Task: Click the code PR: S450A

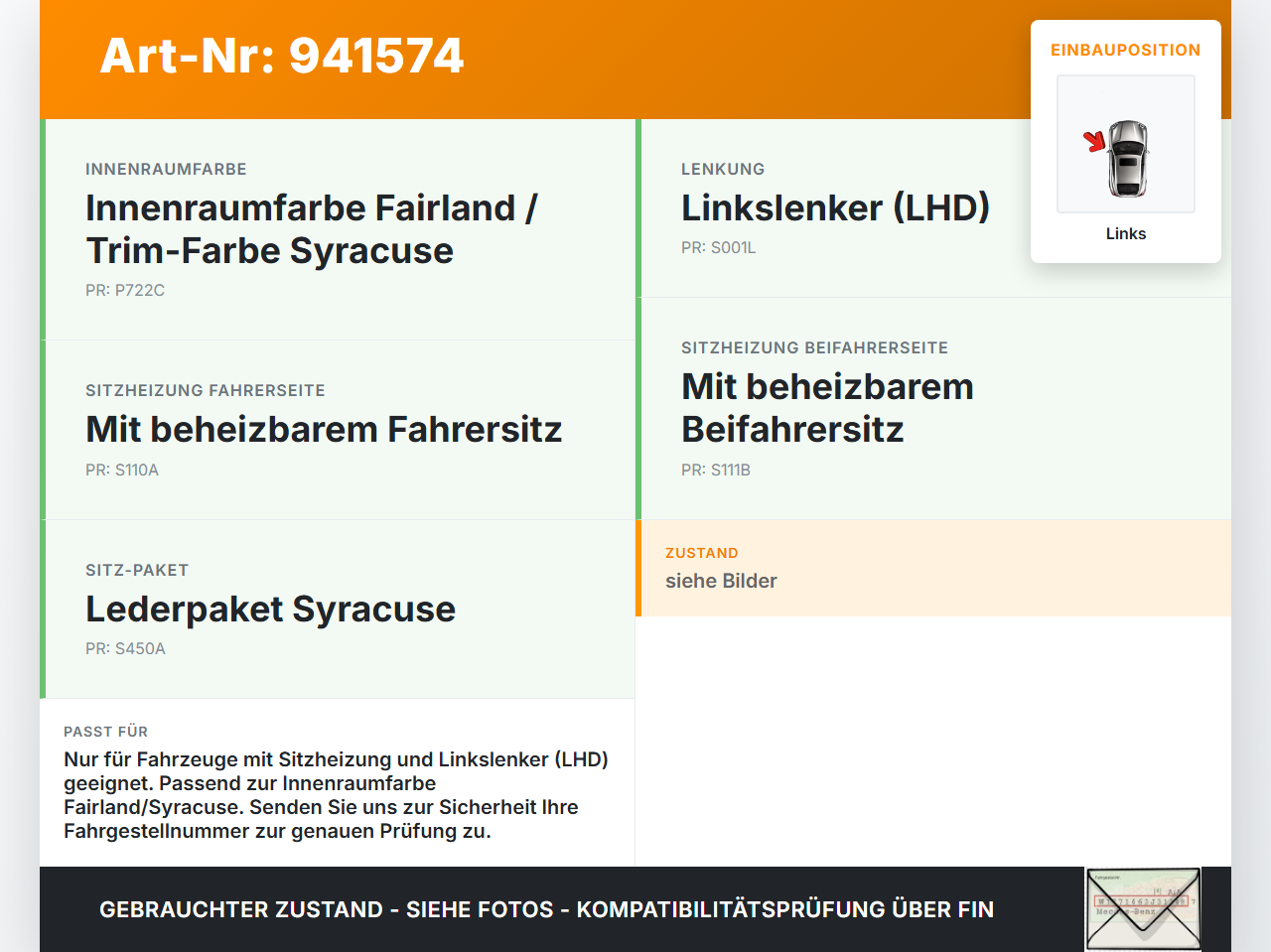Action: [x=125, y=648]
